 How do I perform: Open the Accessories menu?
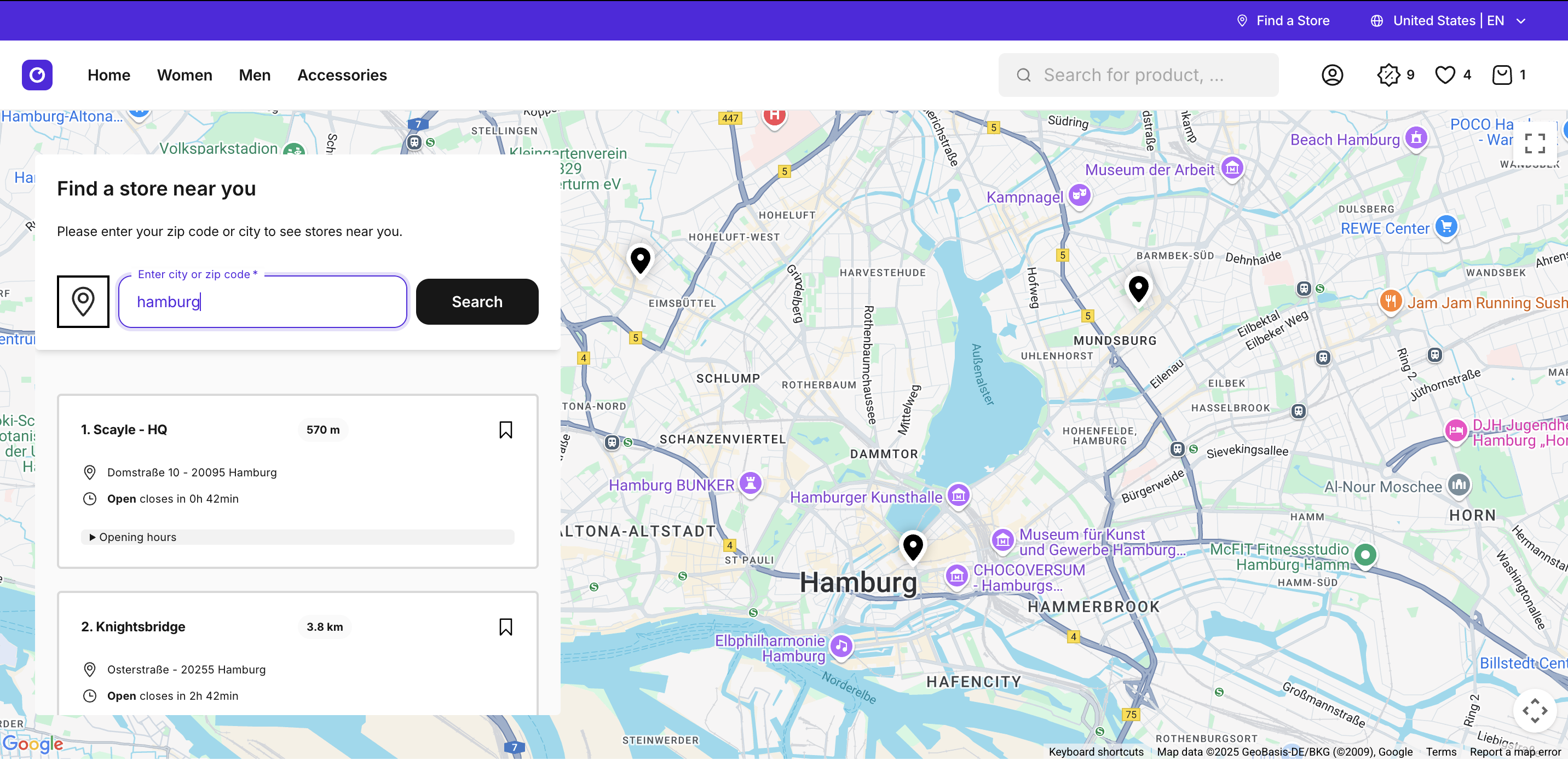click(x=342, y=75)
